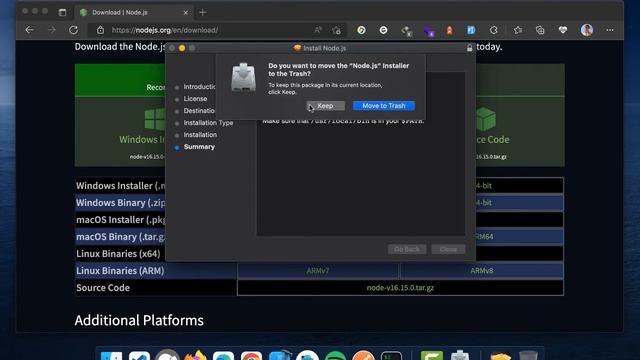This screenshot has width=640, height=360.
Task: Click the Close button in installer
Action: (448, 249)
